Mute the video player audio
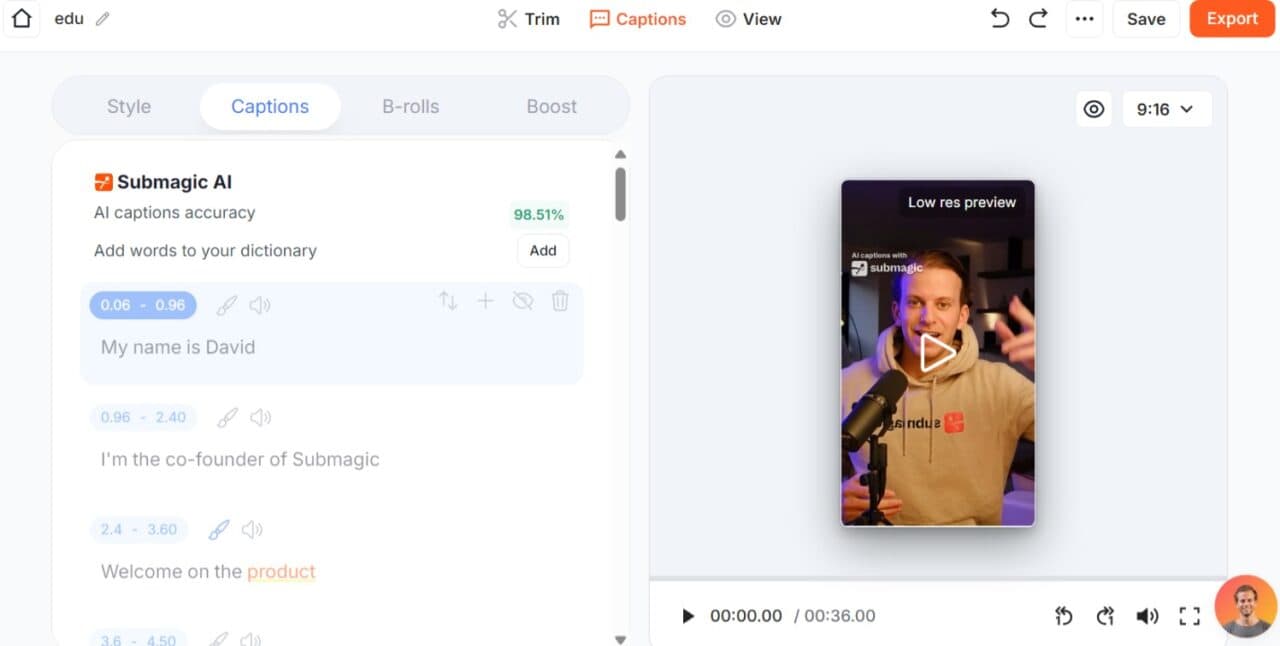Screen dimensions: 1280x646 click(x=1147, y=615)
